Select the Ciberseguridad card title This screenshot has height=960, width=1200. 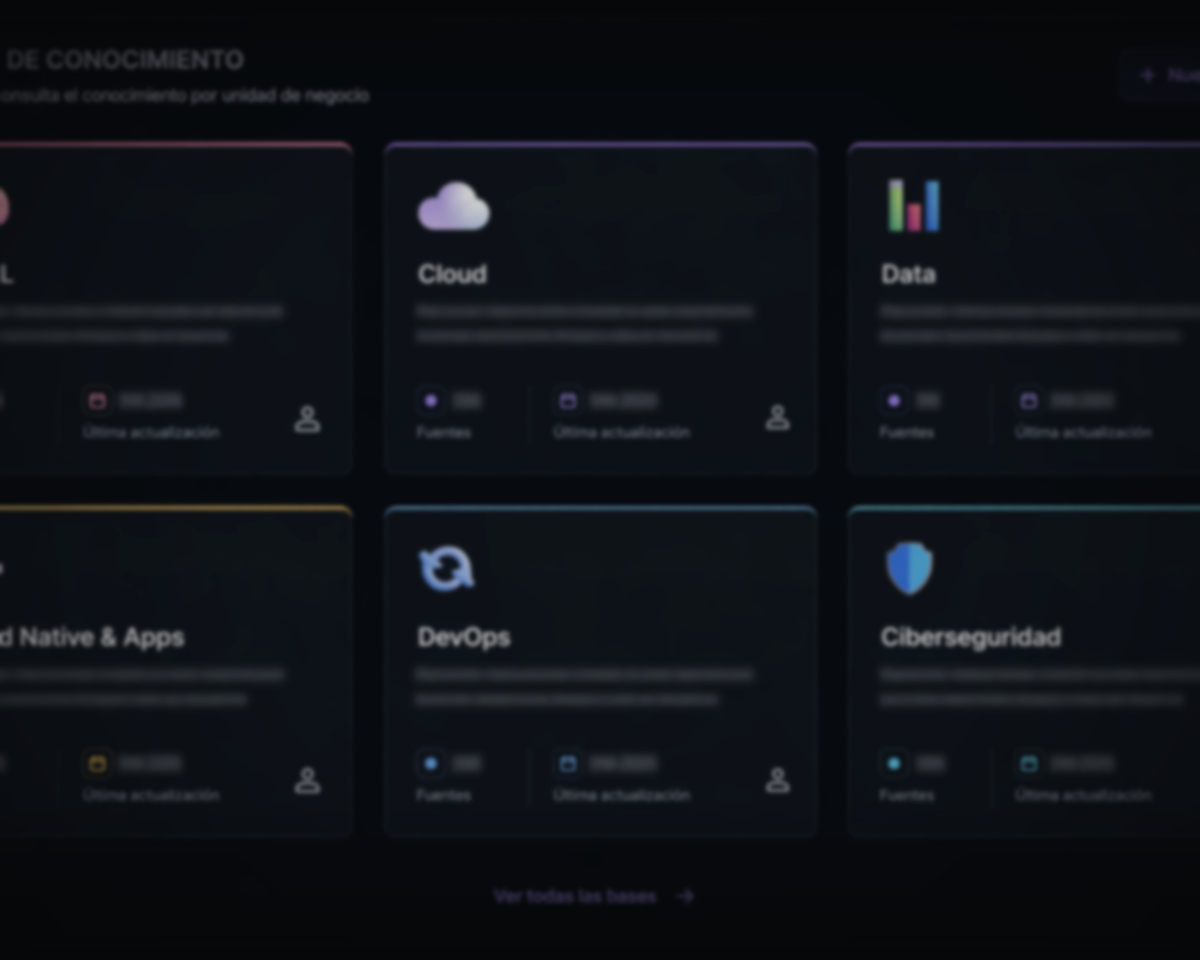tap(970, 637)
